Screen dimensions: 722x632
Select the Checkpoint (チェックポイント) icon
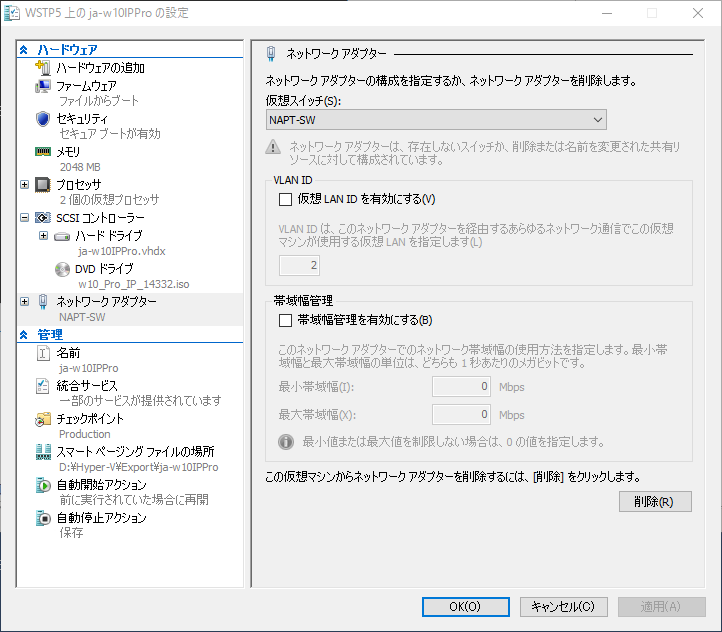pos(43,419)
